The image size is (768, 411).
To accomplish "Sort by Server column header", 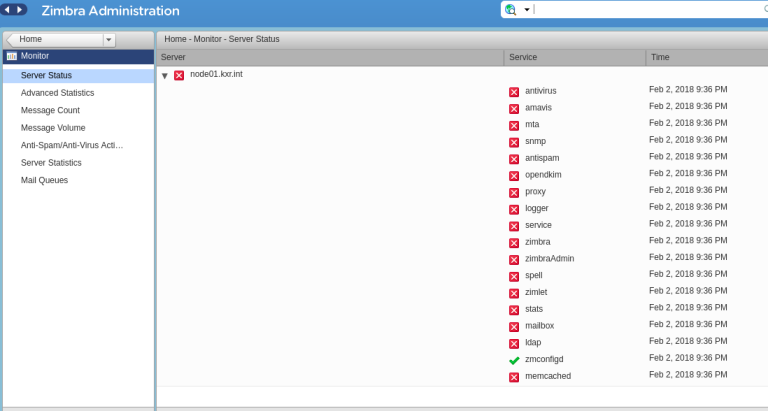I will 330,57.
